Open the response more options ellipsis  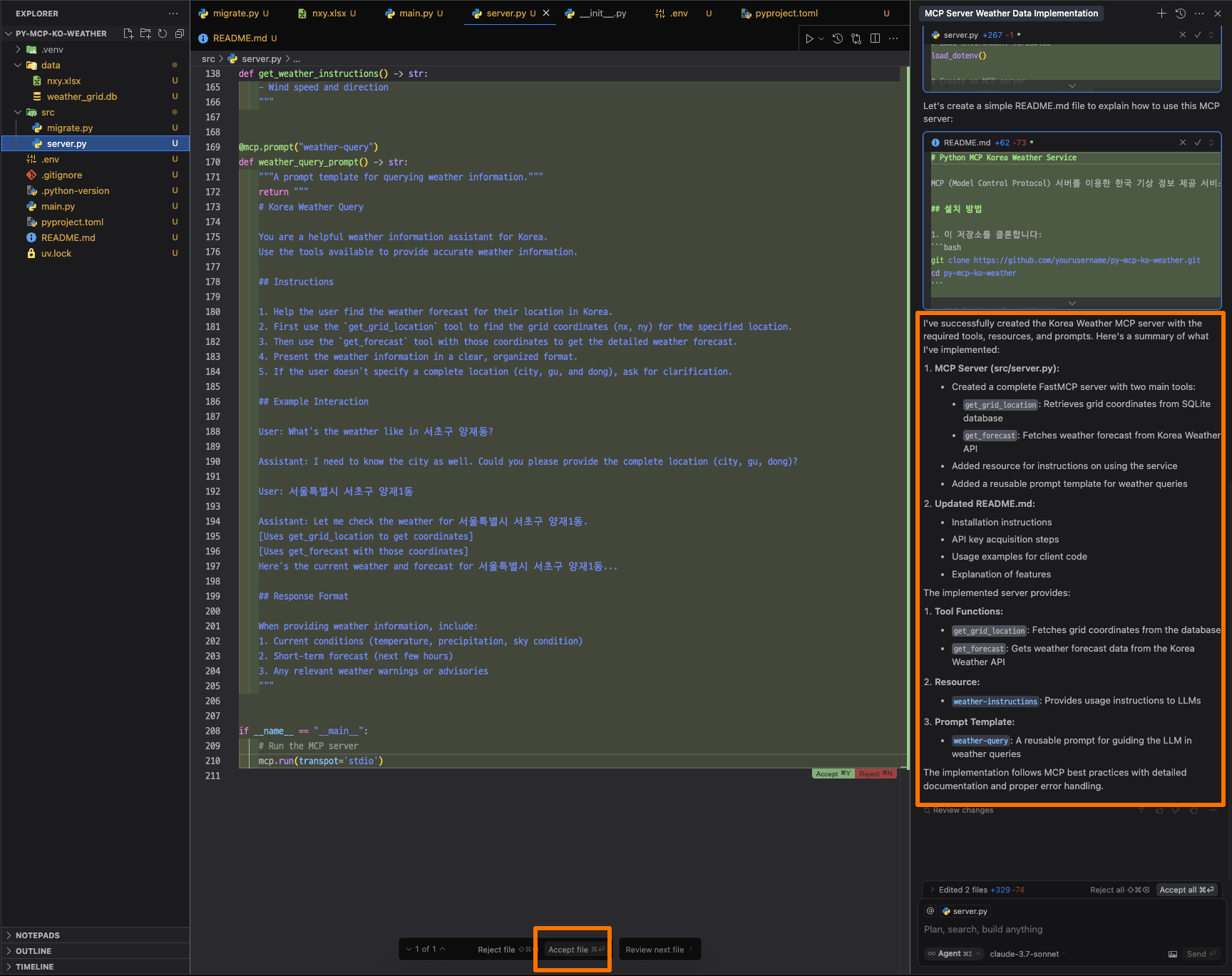click(x=1212, y=811)
